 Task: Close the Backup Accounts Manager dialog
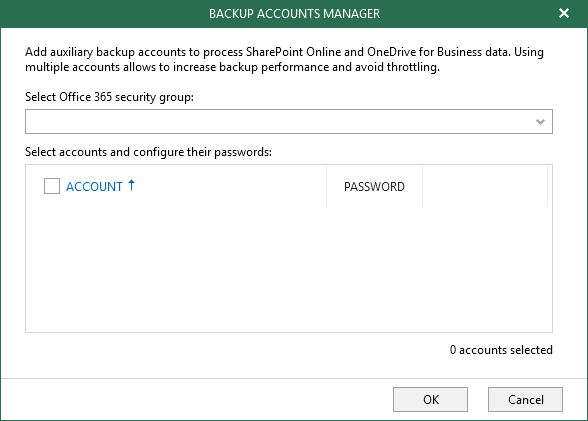click(564, 13)
